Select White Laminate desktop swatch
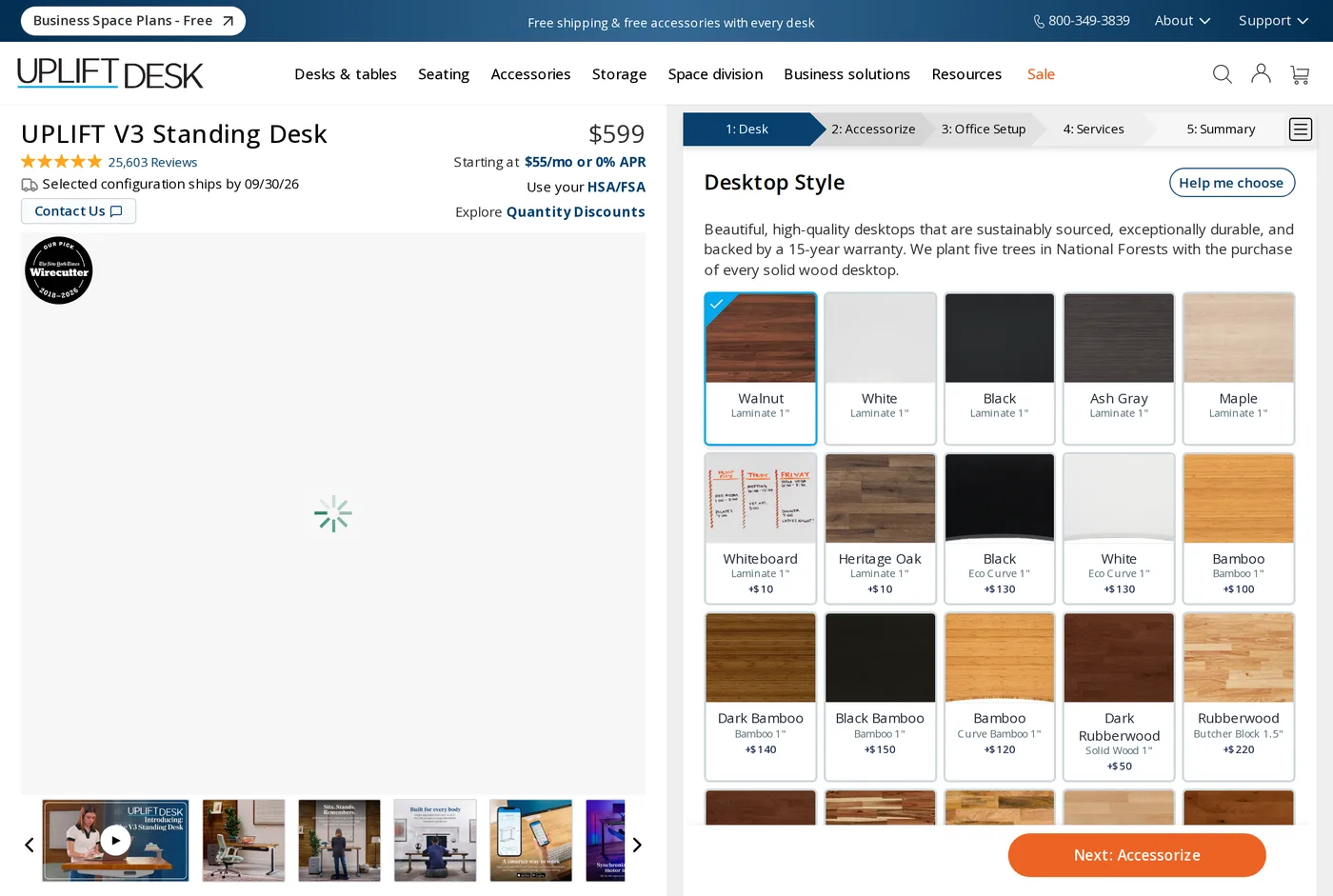 coord(880,368)
